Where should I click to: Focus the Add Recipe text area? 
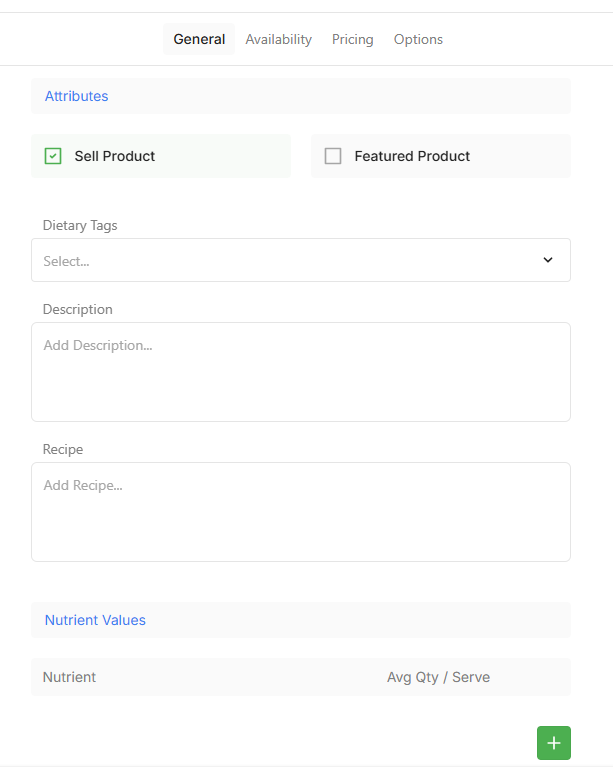point(300,511)
